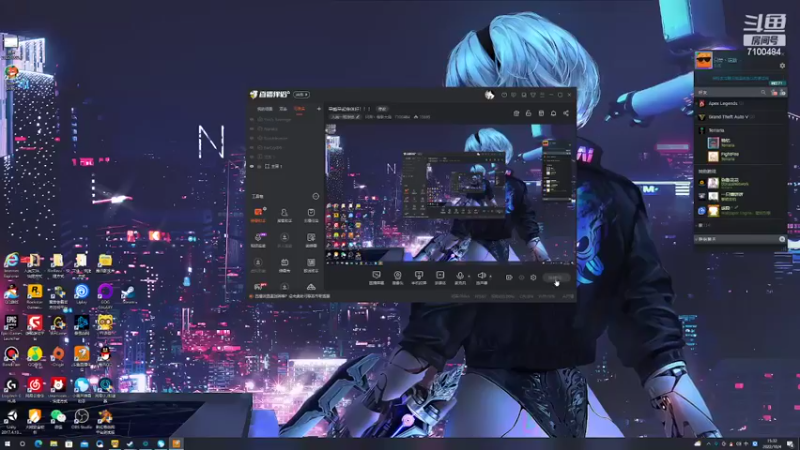800x450 pixels.
Task: Add media video source from bottom toolbar
Action: (440, 276)
